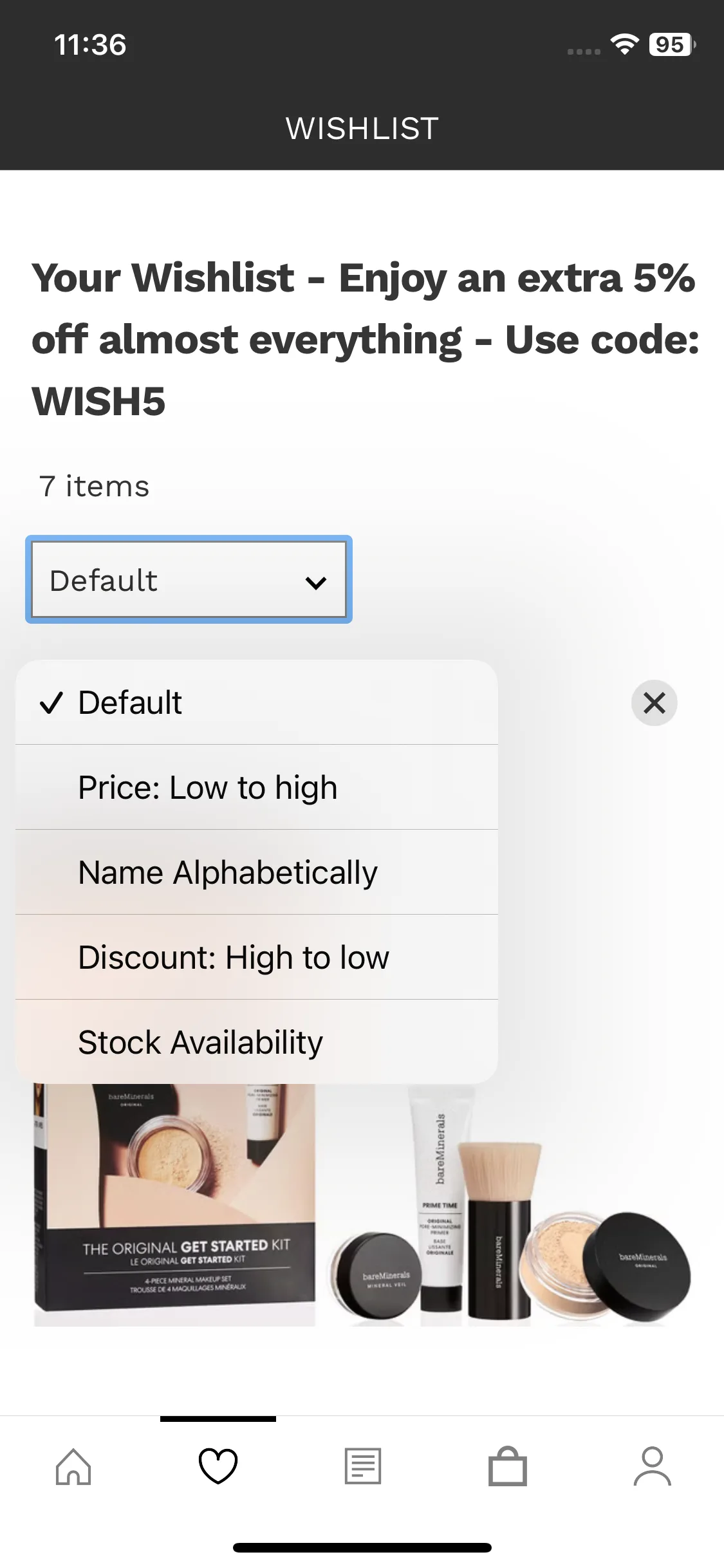The image size is (724, 1568).
Task: Tap the Wi-Fi status icon
Action: click(624, 44)
